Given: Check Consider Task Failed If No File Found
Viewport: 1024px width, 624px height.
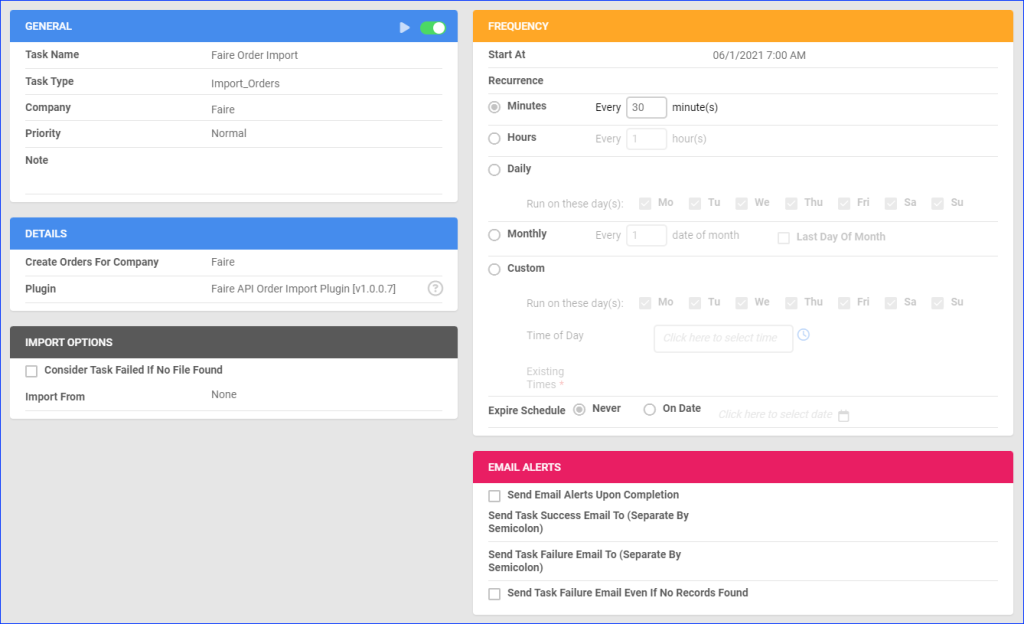Looking at the screenshot, I should click(x=31, y=371).
